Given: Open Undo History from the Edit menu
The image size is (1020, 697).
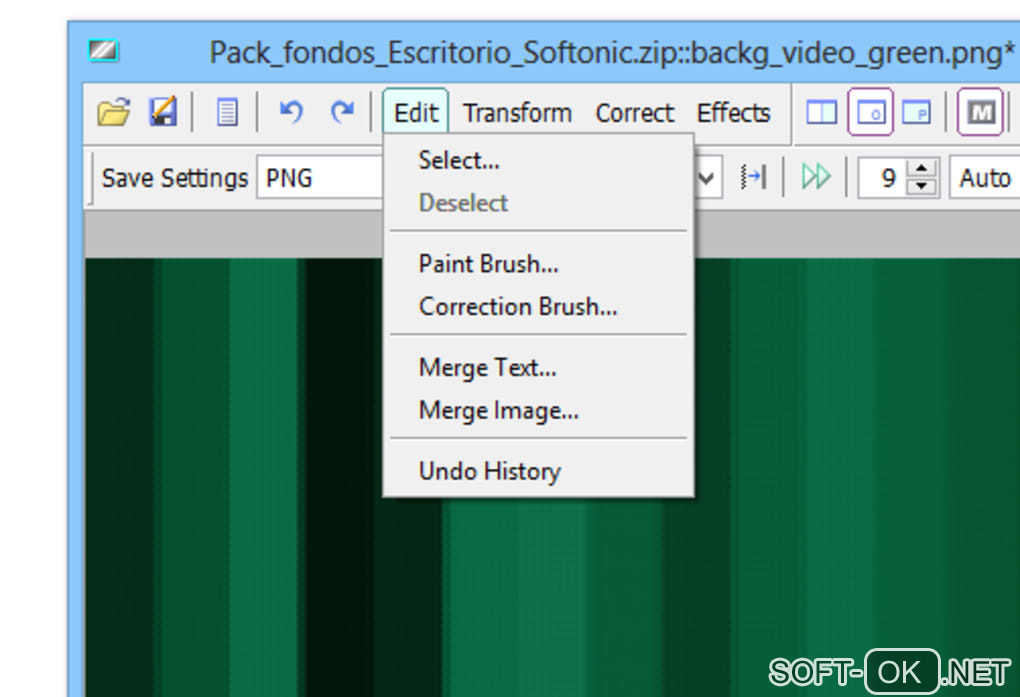Looking at the screenshot, I should tap(538, 471).
